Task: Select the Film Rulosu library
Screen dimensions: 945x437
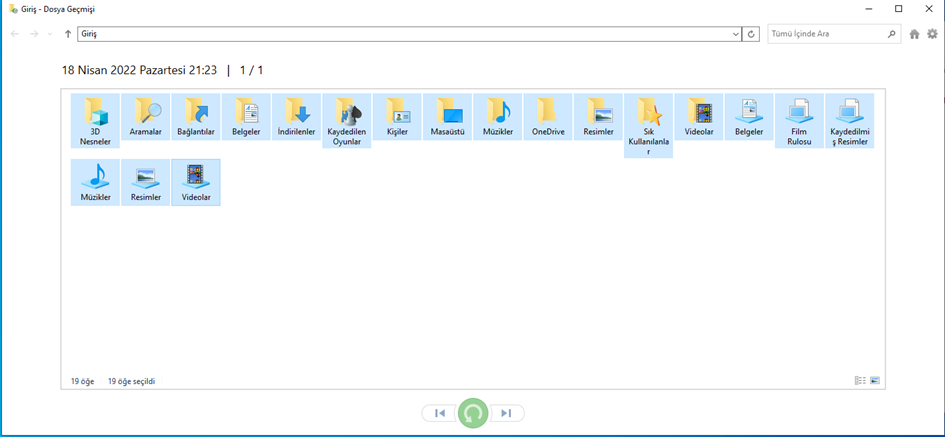Action: 800,121
